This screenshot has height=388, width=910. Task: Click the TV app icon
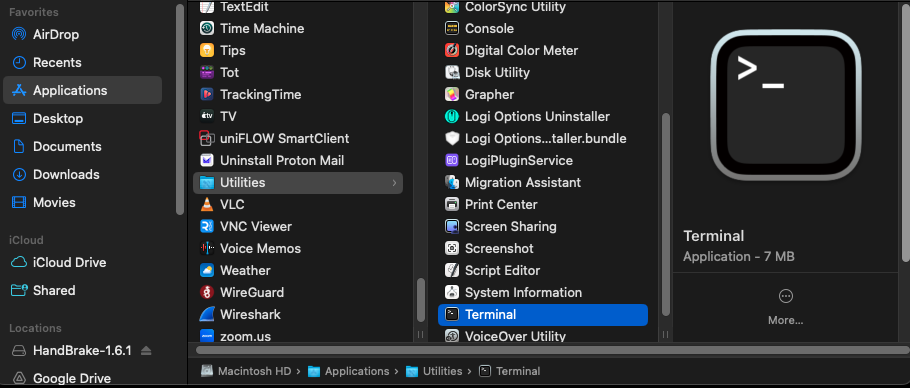click(207, 116)
